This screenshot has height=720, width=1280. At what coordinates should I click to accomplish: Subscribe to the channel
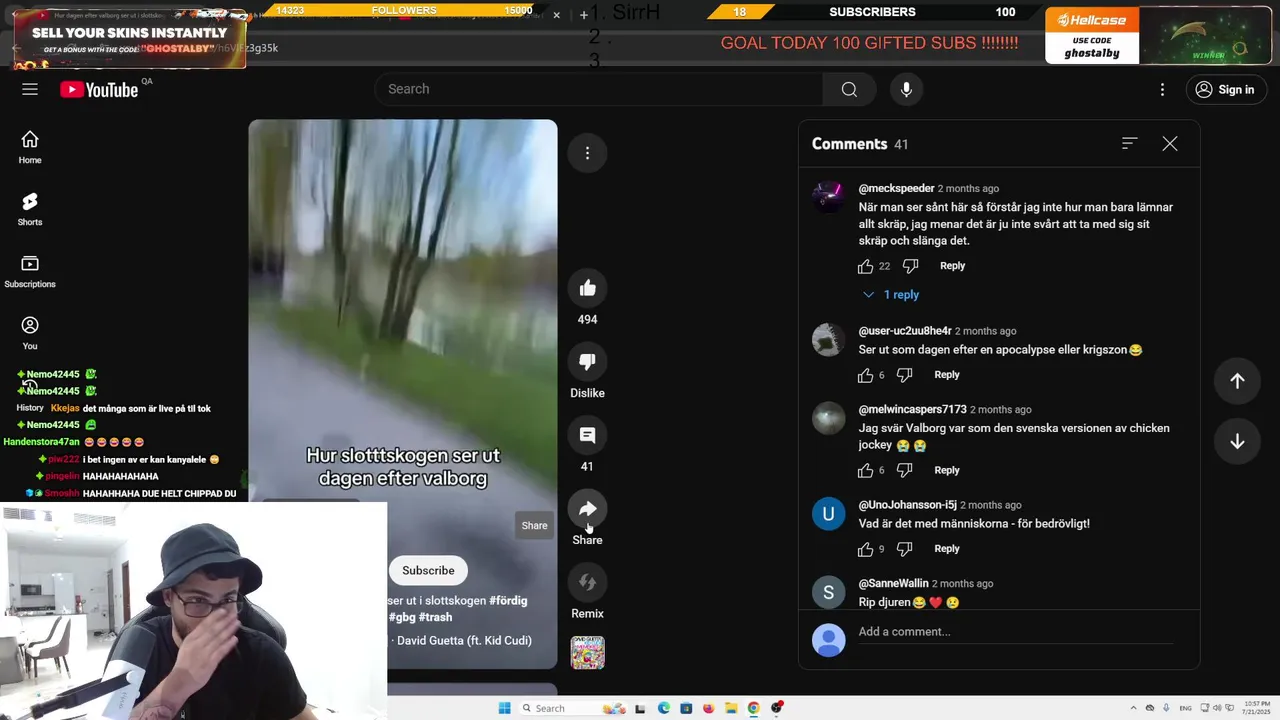[428, 570]
